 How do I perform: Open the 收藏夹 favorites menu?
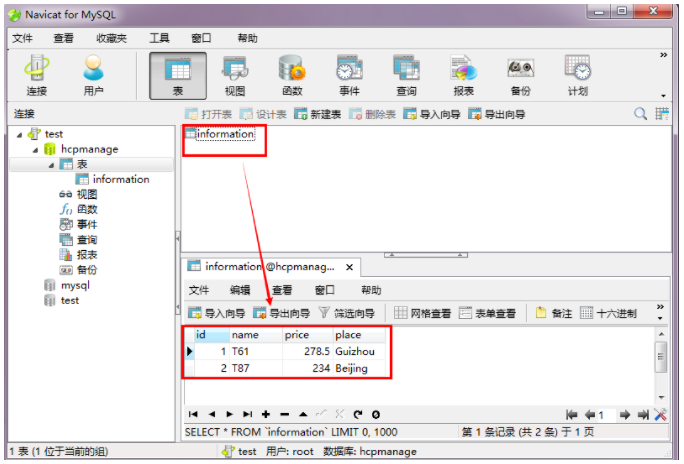112,38
